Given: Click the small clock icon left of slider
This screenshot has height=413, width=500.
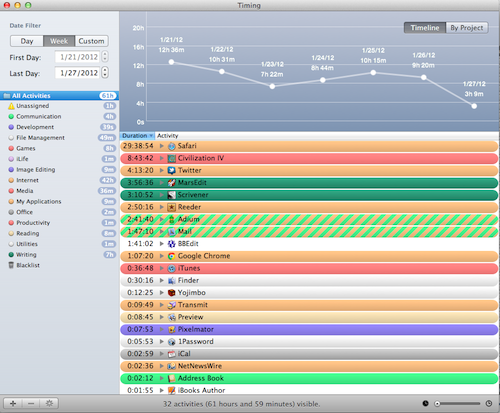Looking at the screenshot, I should pyautogui.click(x=425, y=403).
